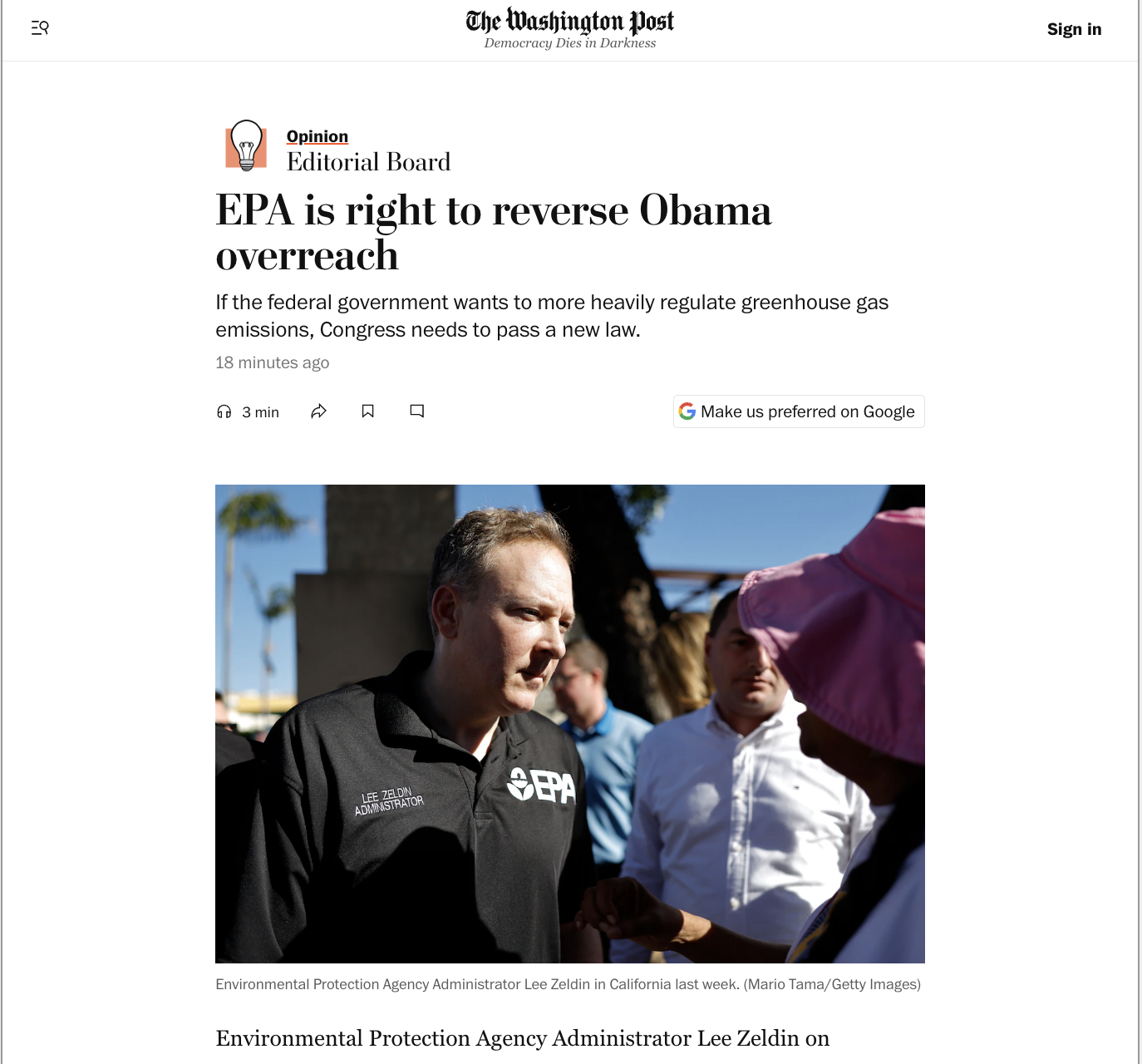Screen dimensions: 1142x1064
Task: Click Make us preferred on Google button
Action: 799,411
